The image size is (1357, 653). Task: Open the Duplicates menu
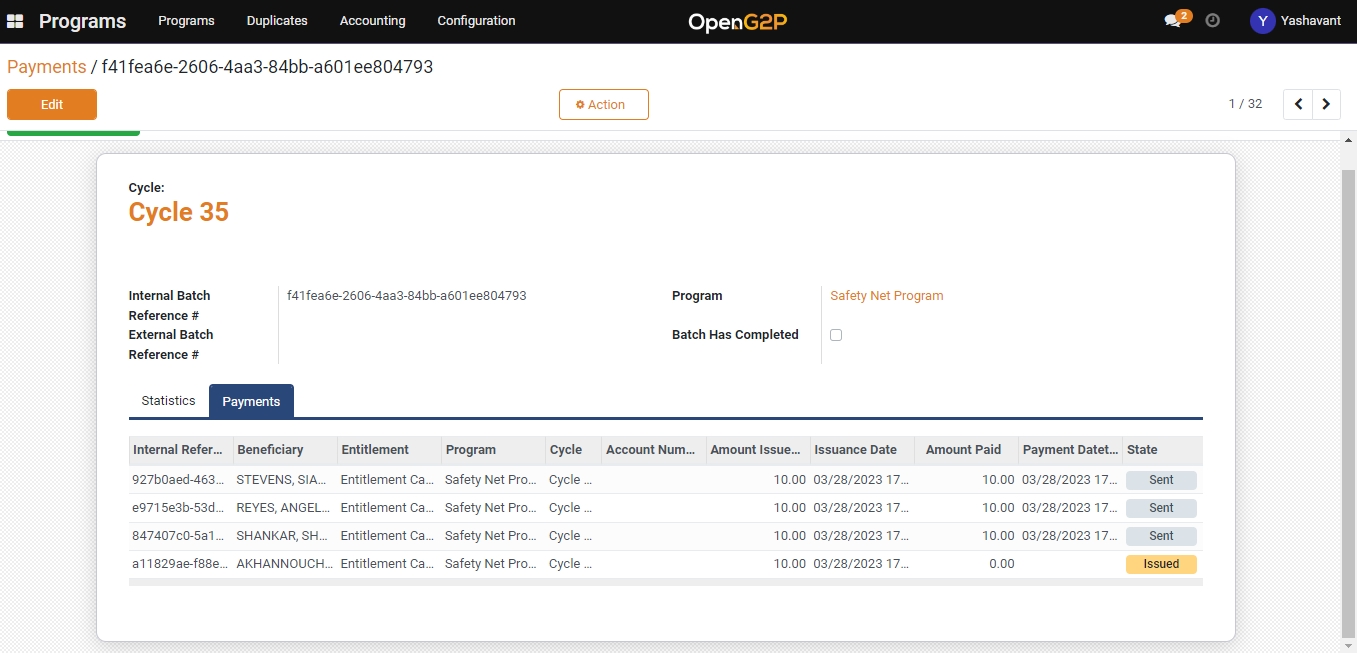pyautogui.click(x=277, y=21)
